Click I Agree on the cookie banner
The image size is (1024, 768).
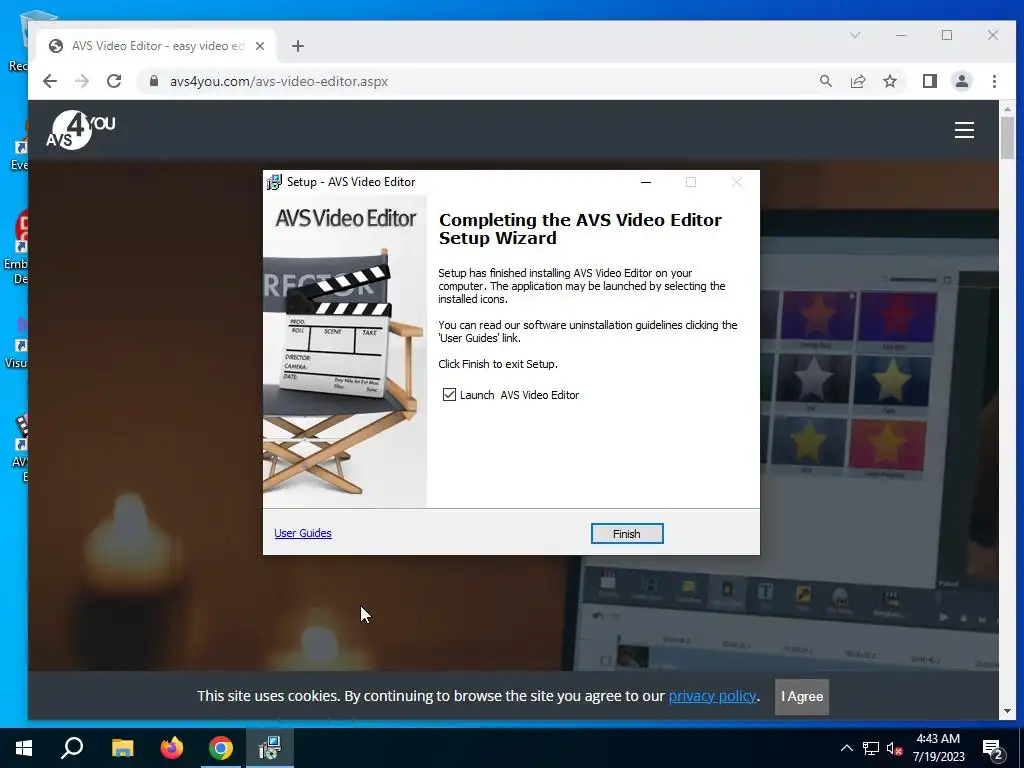pyautogui.click(x=801, y=696)
